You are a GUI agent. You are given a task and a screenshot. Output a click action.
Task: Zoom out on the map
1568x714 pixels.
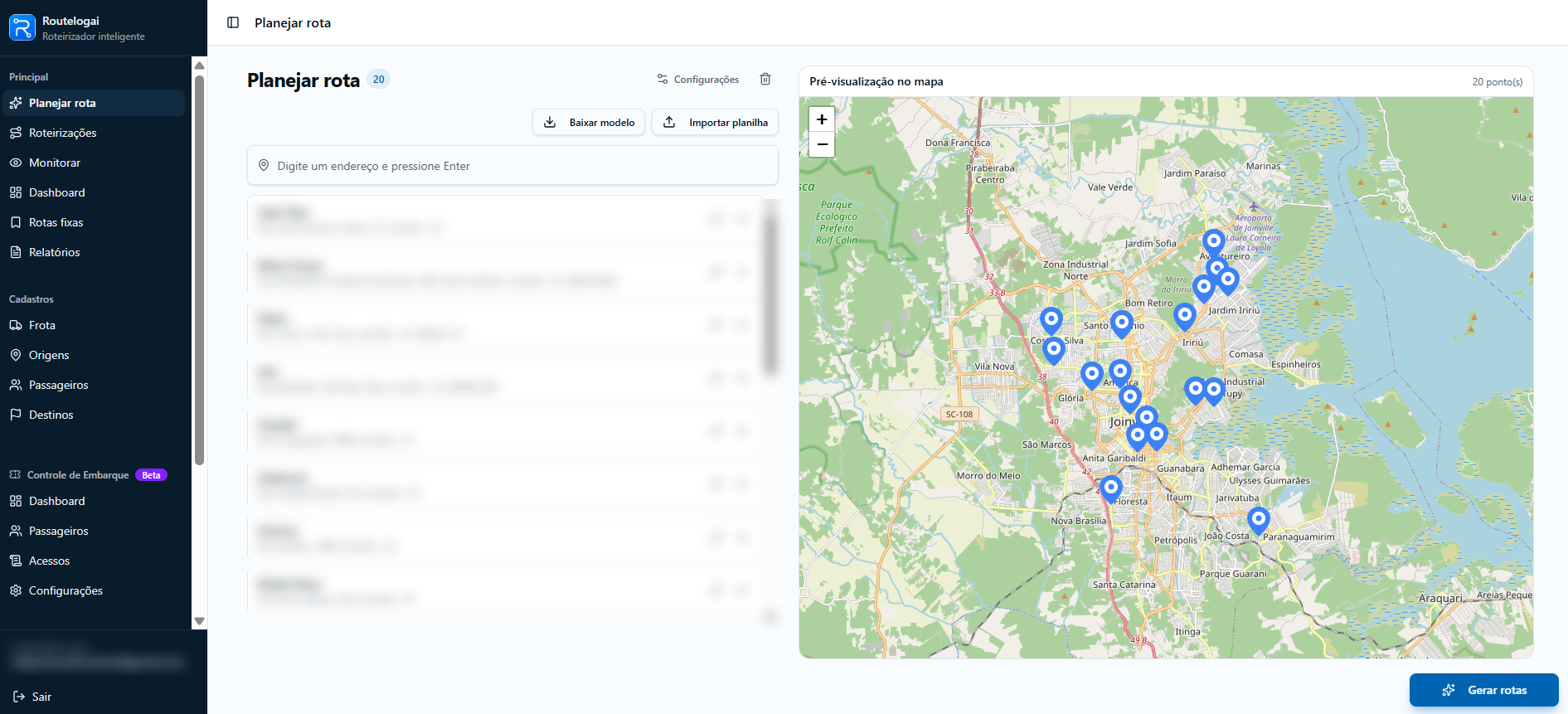[x=822, y=144]
